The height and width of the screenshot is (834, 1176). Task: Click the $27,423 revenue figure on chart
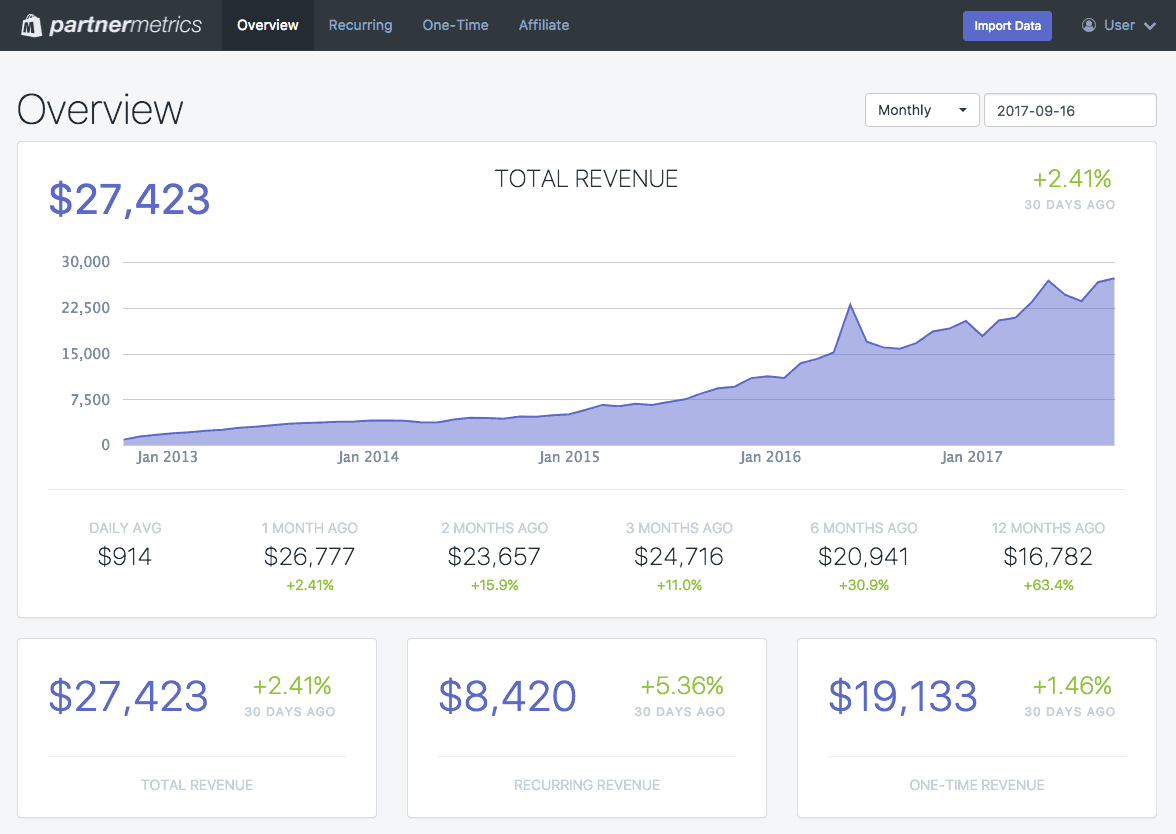click(x=129, y=199)
